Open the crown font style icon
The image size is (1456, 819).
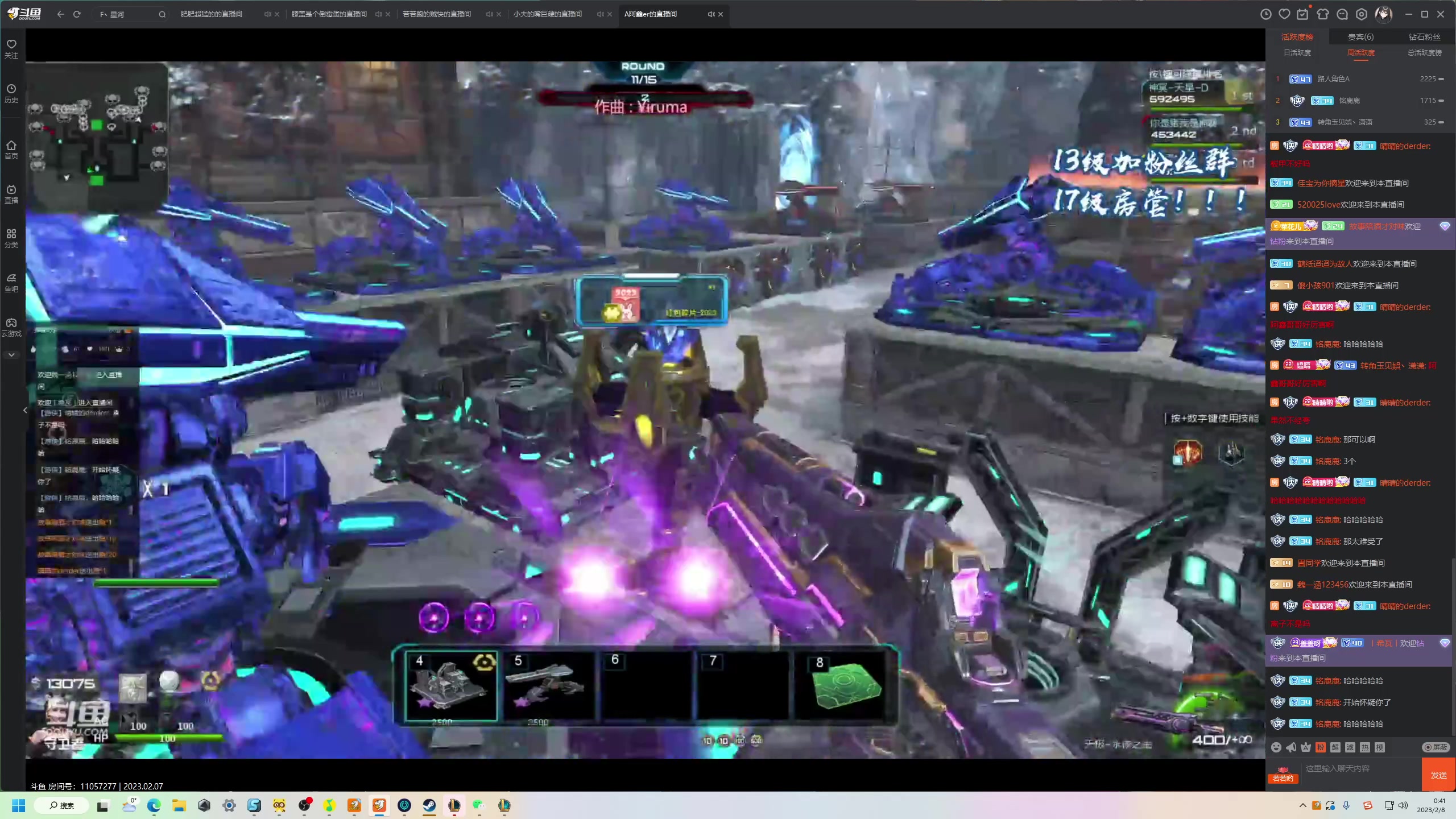pyautogui.click(x=1306, y=747)
